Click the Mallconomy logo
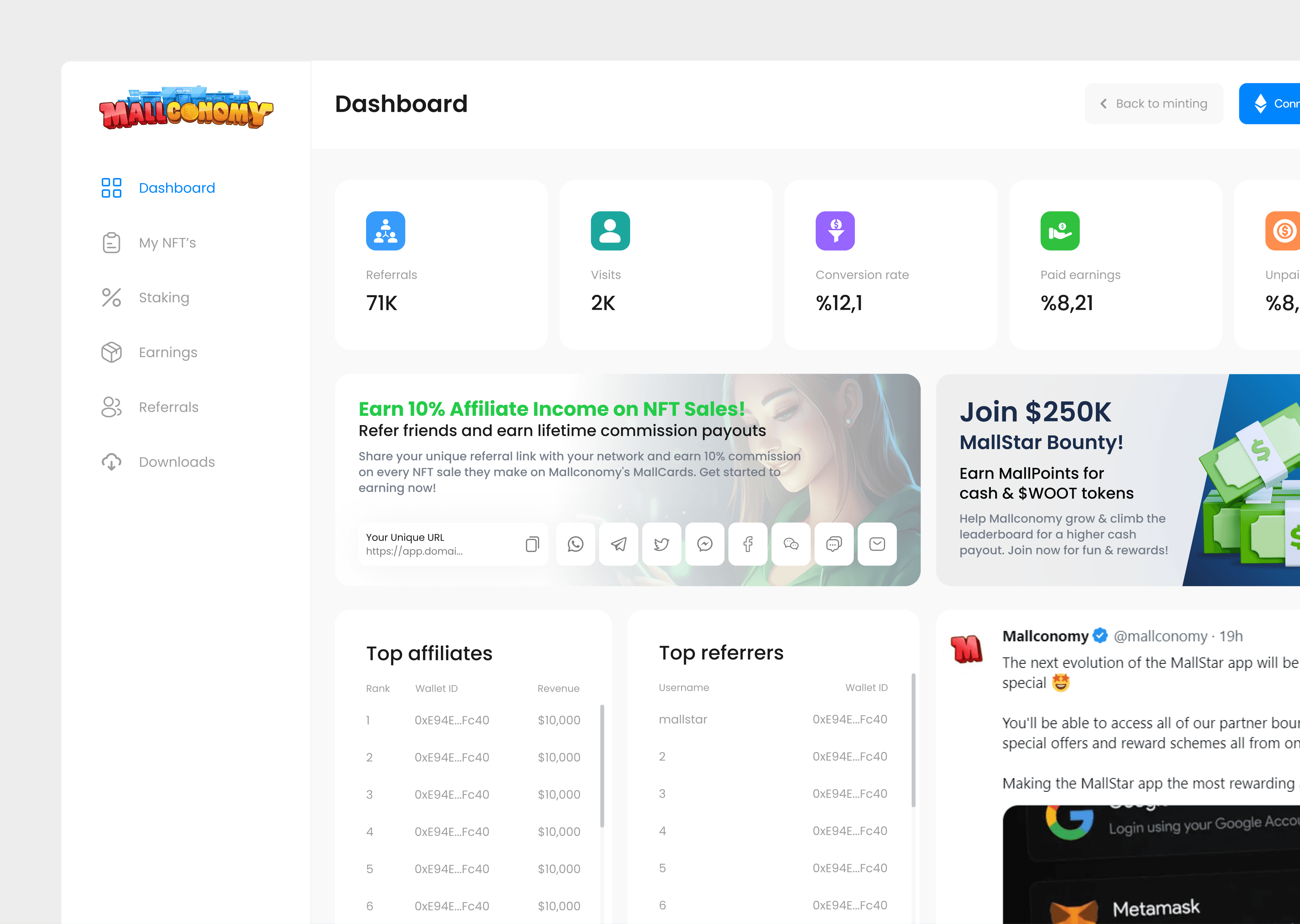The width and height of the screenshot is (1300, 924). click(186, 108)
